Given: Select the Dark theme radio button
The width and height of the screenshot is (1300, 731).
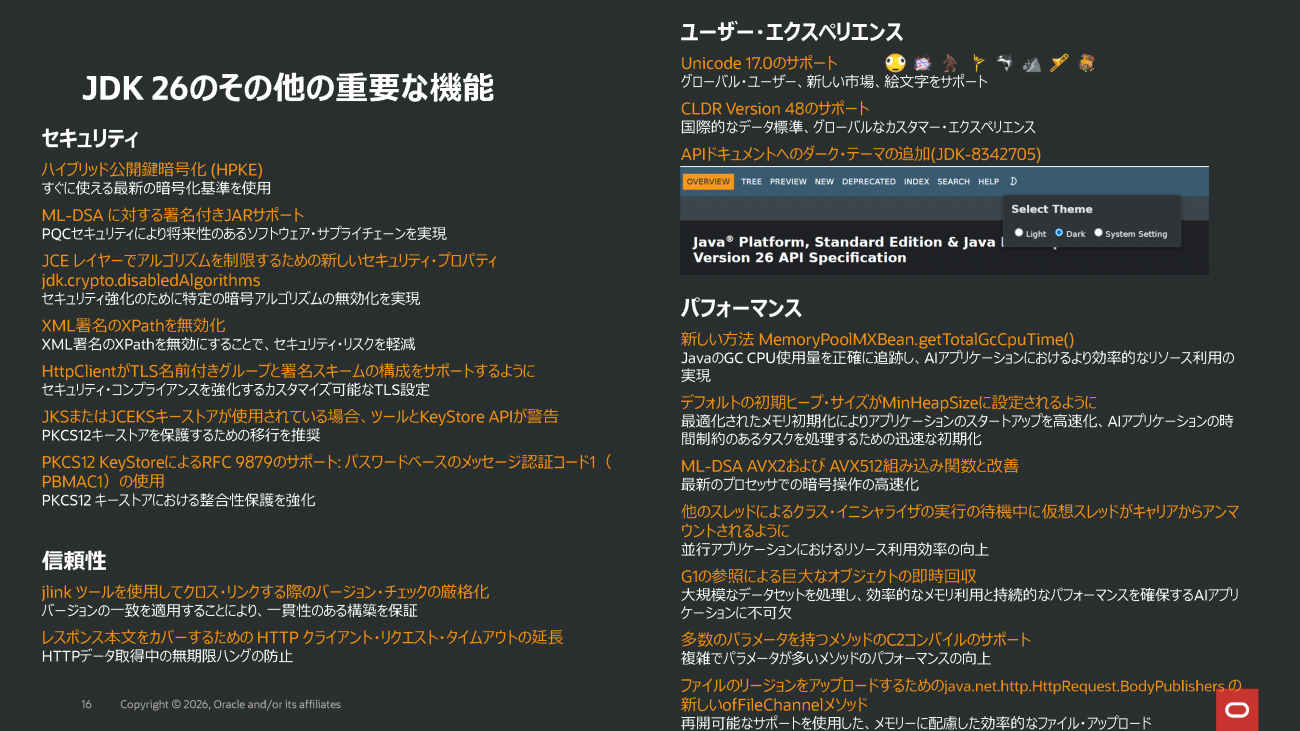Looking at the screenshot, I should click(x=1059, y=233).
